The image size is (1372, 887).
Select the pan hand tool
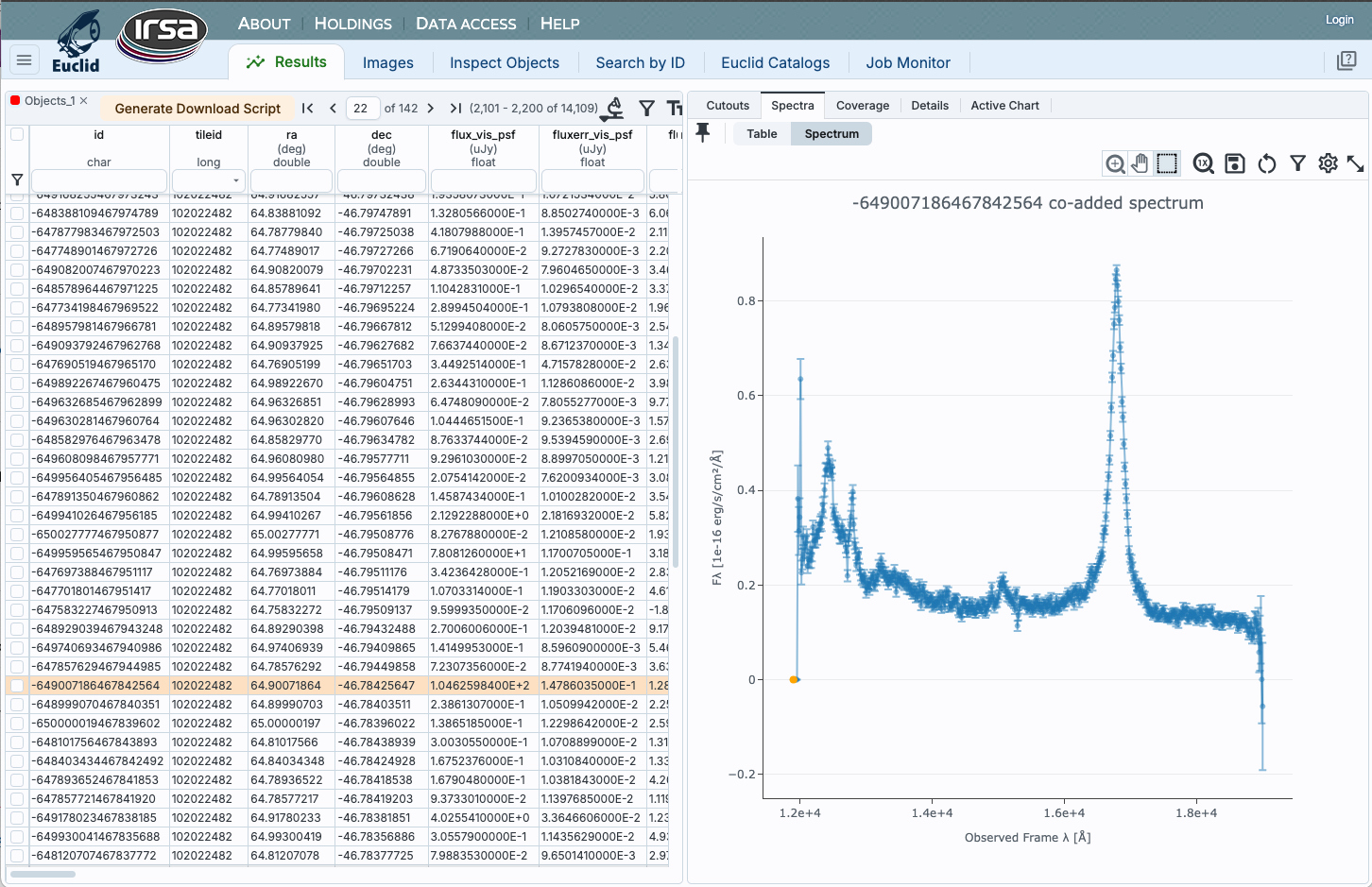[x=1140, y=164]
